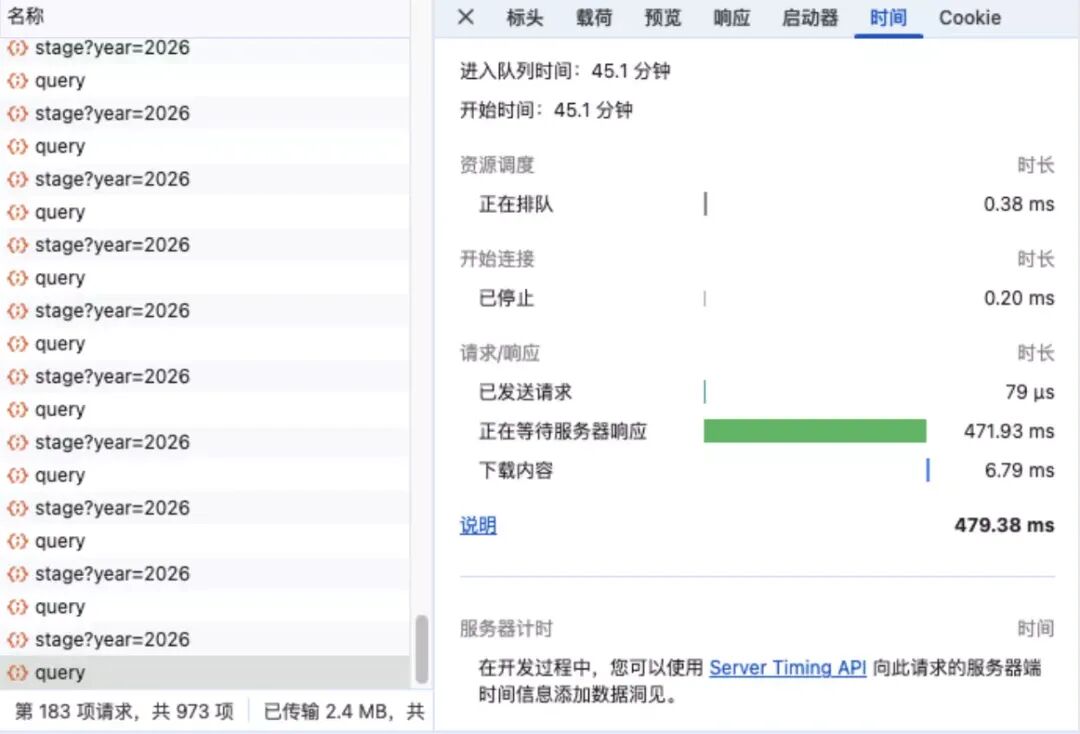Open the 载荷 tab
Image resolution: width=1080 pixels, height=734 pixels.
tap(594, 18)
